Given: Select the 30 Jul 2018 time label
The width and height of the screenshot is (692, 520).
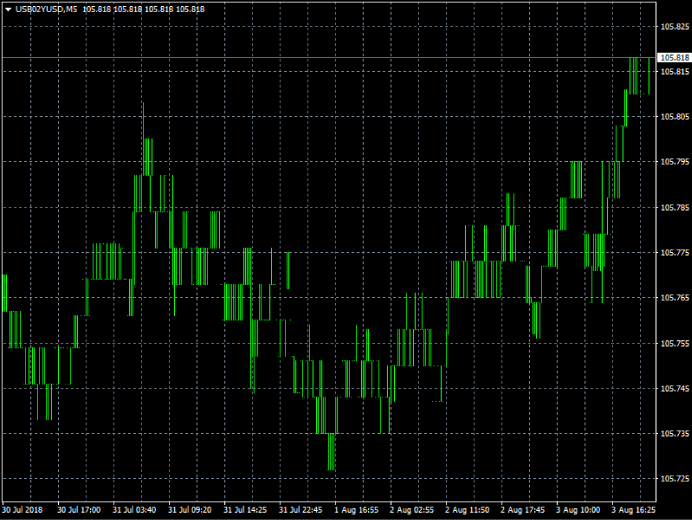Looking at the screenshot, I should click(x=24, y=509).
